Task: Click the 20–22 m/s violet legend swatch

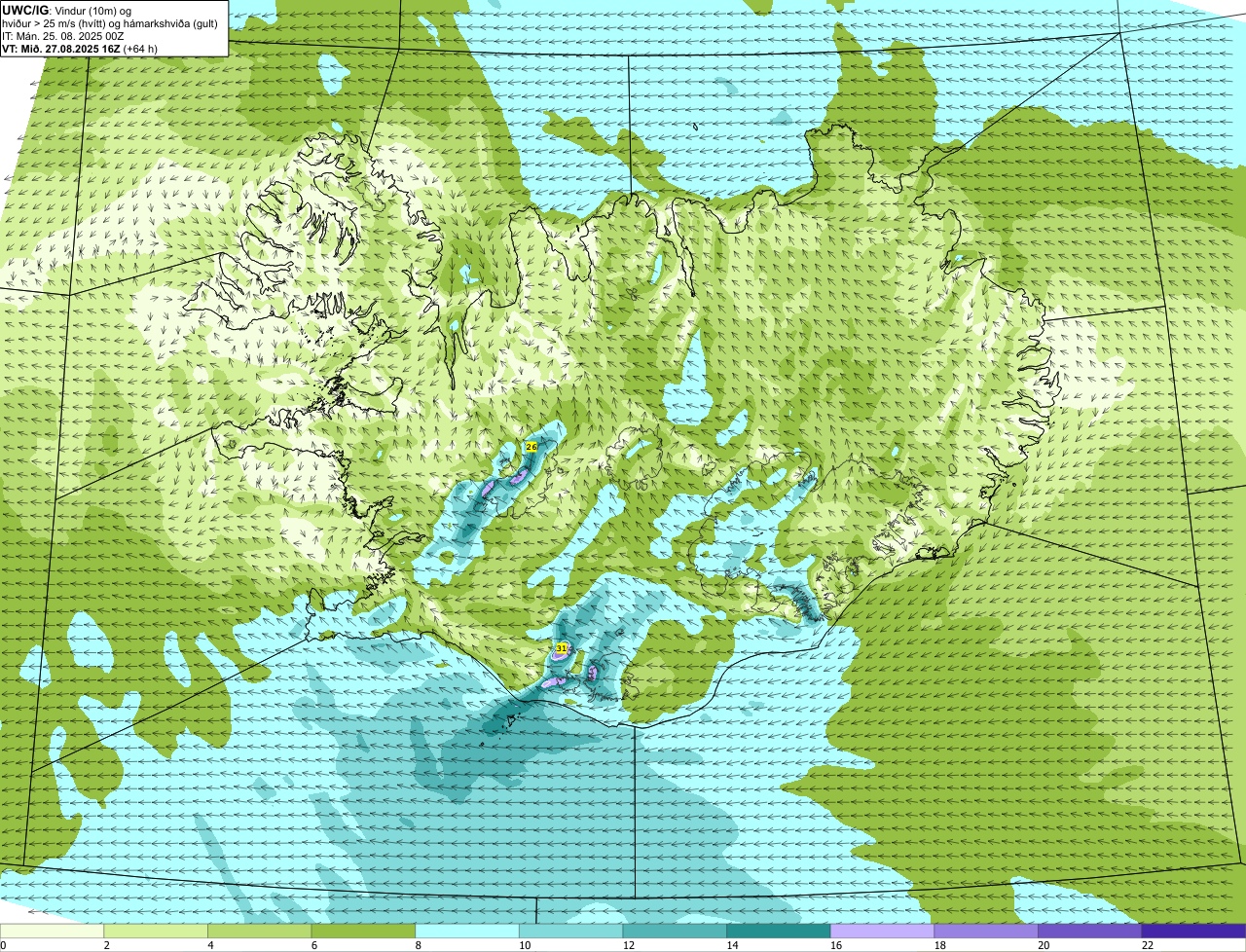Action: click(1089, 931)
